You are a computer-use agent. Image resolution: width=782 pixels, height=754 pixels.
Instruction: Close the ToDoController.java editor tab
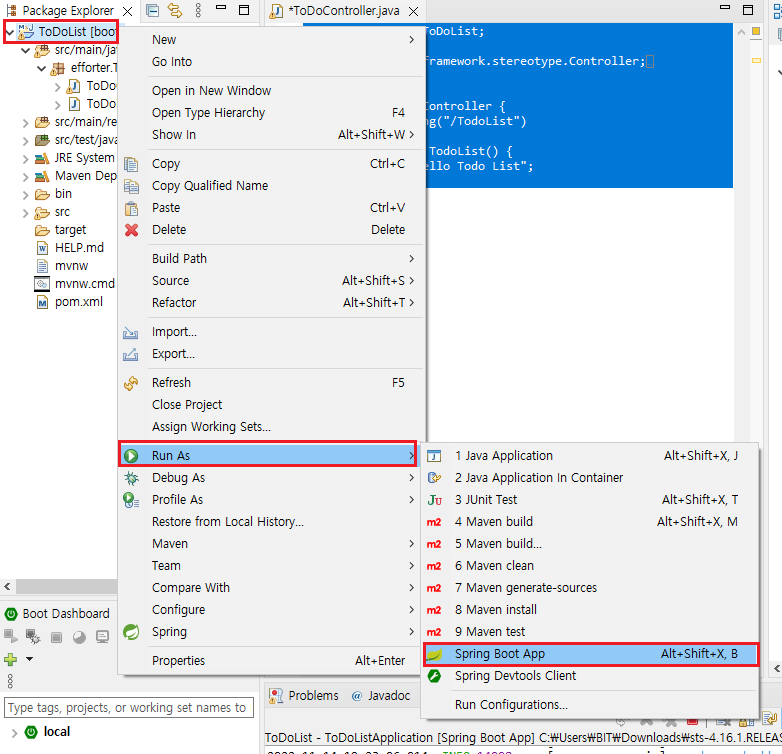(413, 11)
